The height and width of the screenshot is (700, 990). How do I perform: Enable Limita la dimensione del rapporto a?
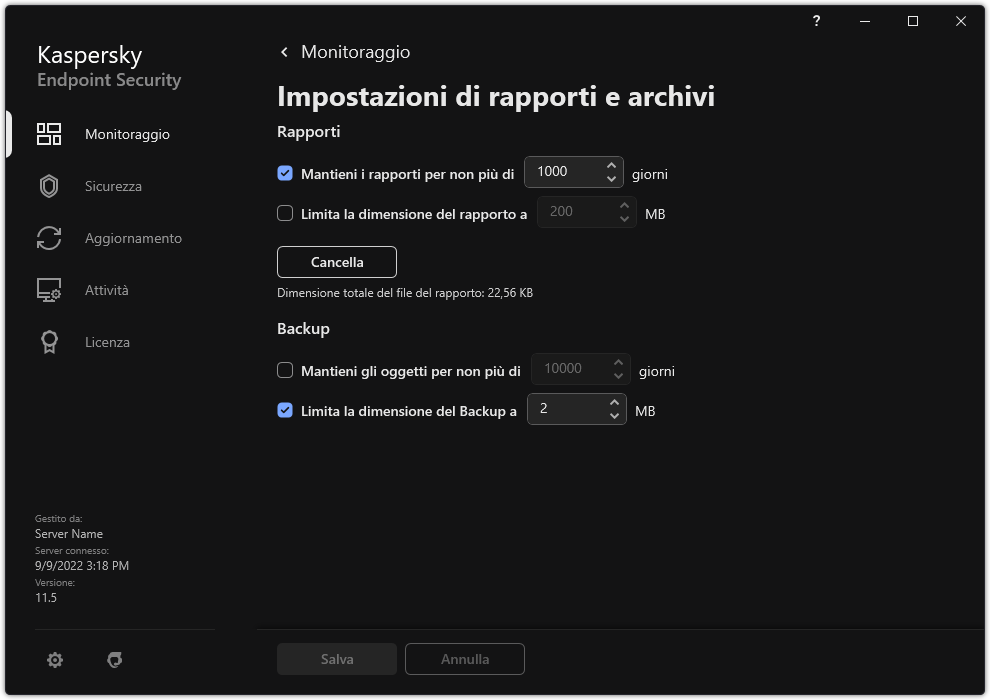285,213
